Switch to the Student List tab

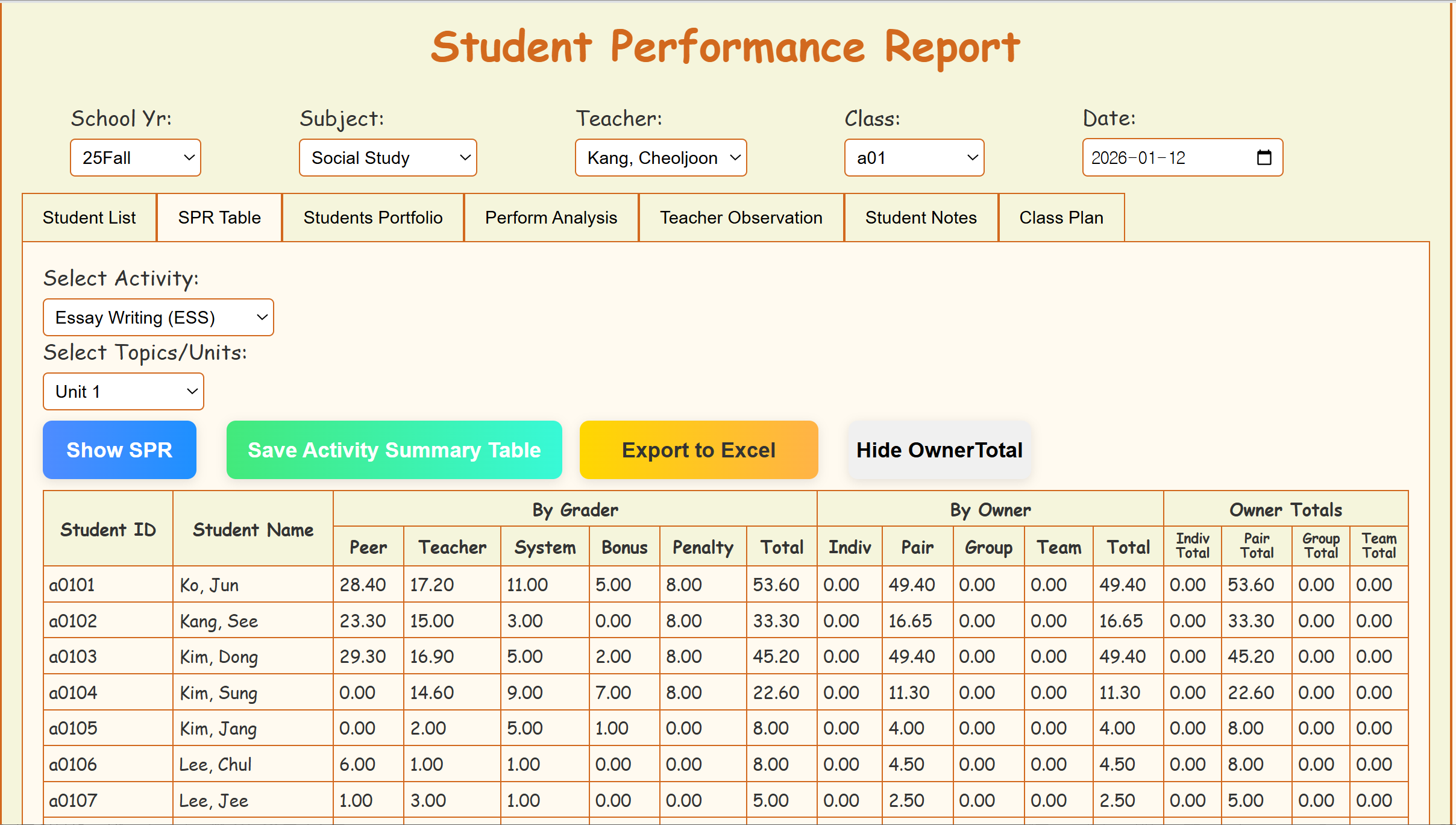[89, 218]
